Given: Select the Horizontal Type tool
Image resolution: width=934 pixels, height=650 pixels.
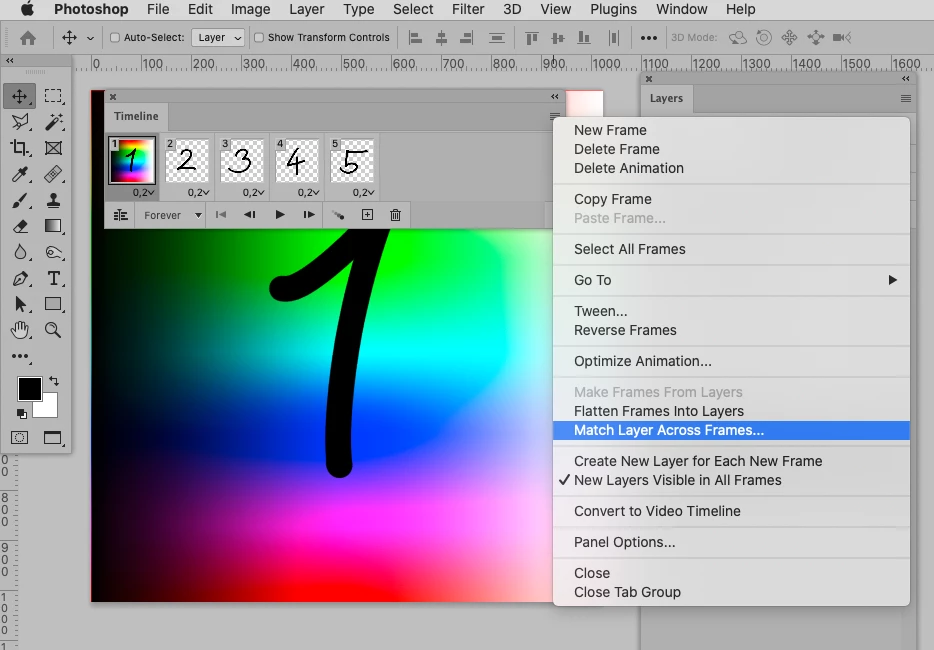Looking at the screenshot, I should 53,278.
